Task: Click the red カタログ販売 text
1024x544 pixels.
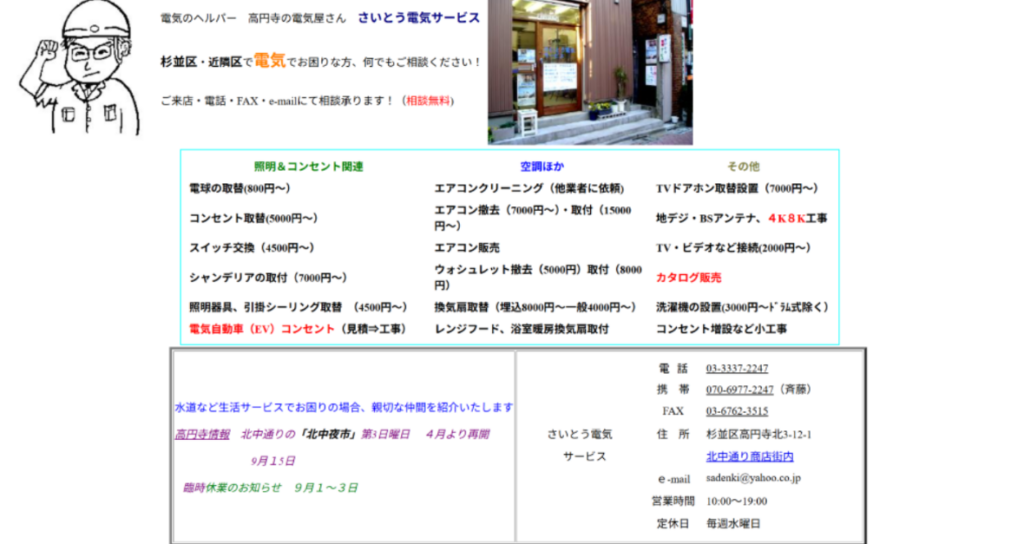Action: coord(688,277)
